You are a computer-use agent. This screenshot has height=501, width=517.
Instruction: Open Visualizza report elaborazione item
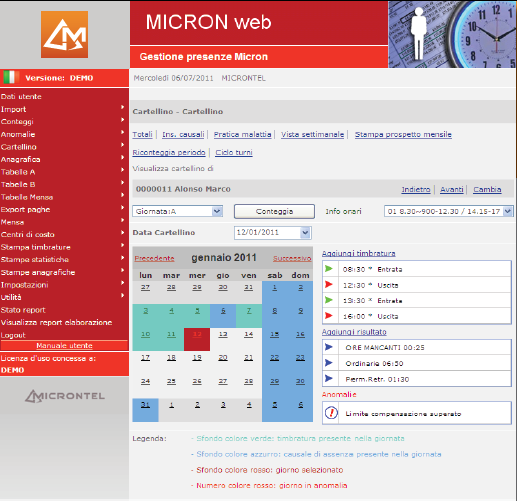point(56,322)
